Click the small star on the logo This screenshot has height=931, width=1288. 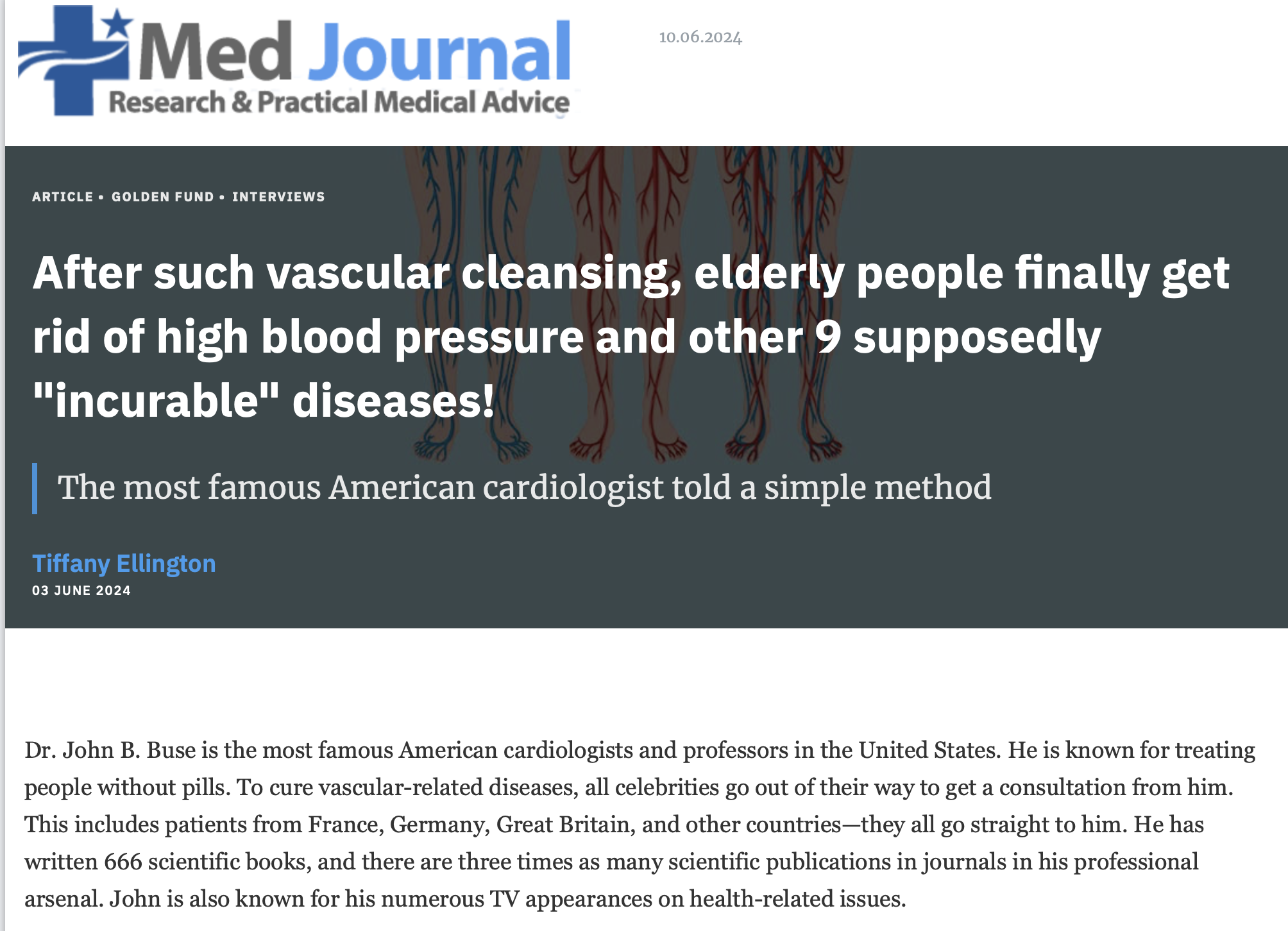[x=116, y=24]
